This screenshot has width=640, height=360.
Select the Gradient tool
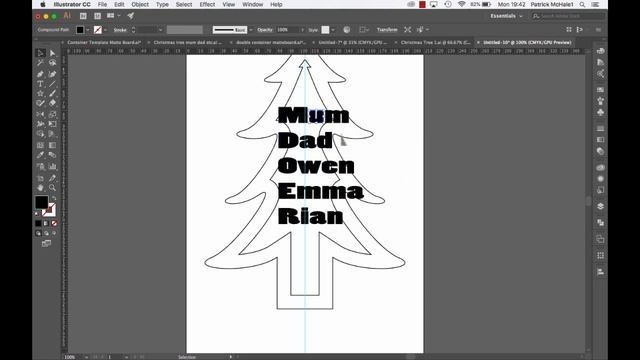(52, 145)
